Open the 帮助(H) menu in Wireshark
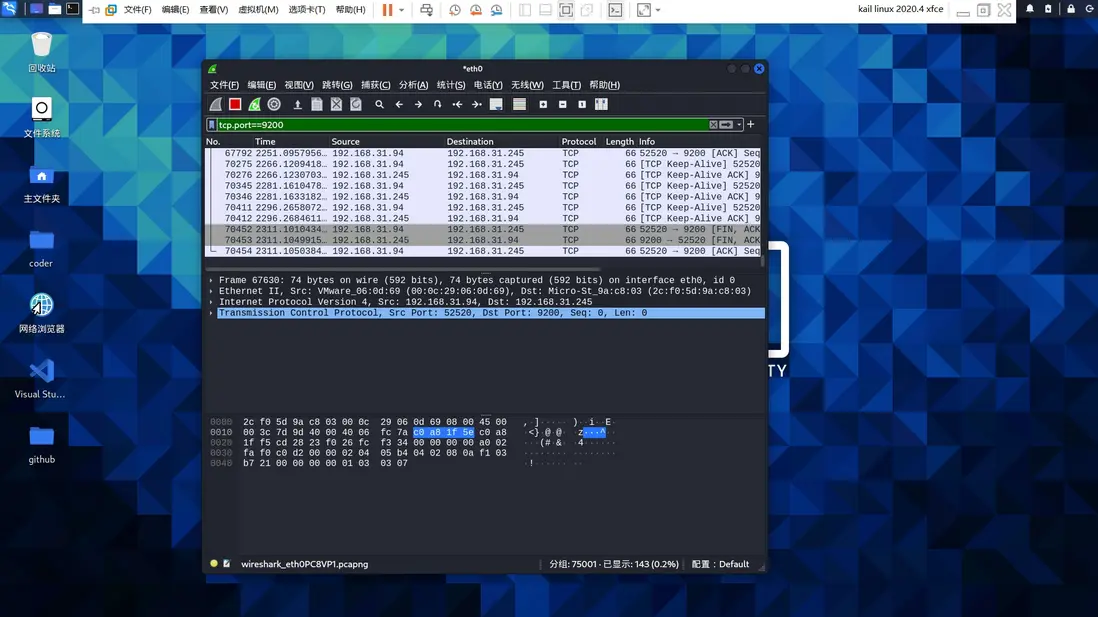The image size is (1098, 617). 604,85
